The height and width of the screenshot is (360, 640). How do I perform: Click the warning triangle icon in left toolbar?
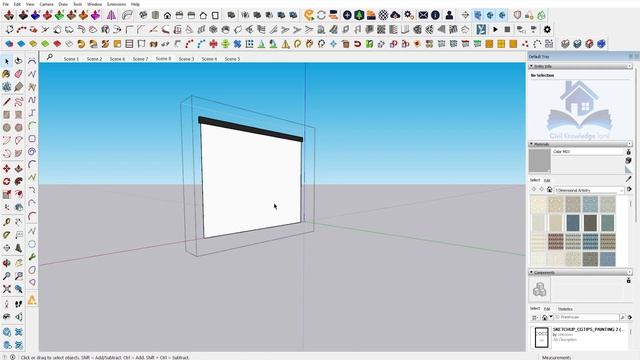click(32, 300)
